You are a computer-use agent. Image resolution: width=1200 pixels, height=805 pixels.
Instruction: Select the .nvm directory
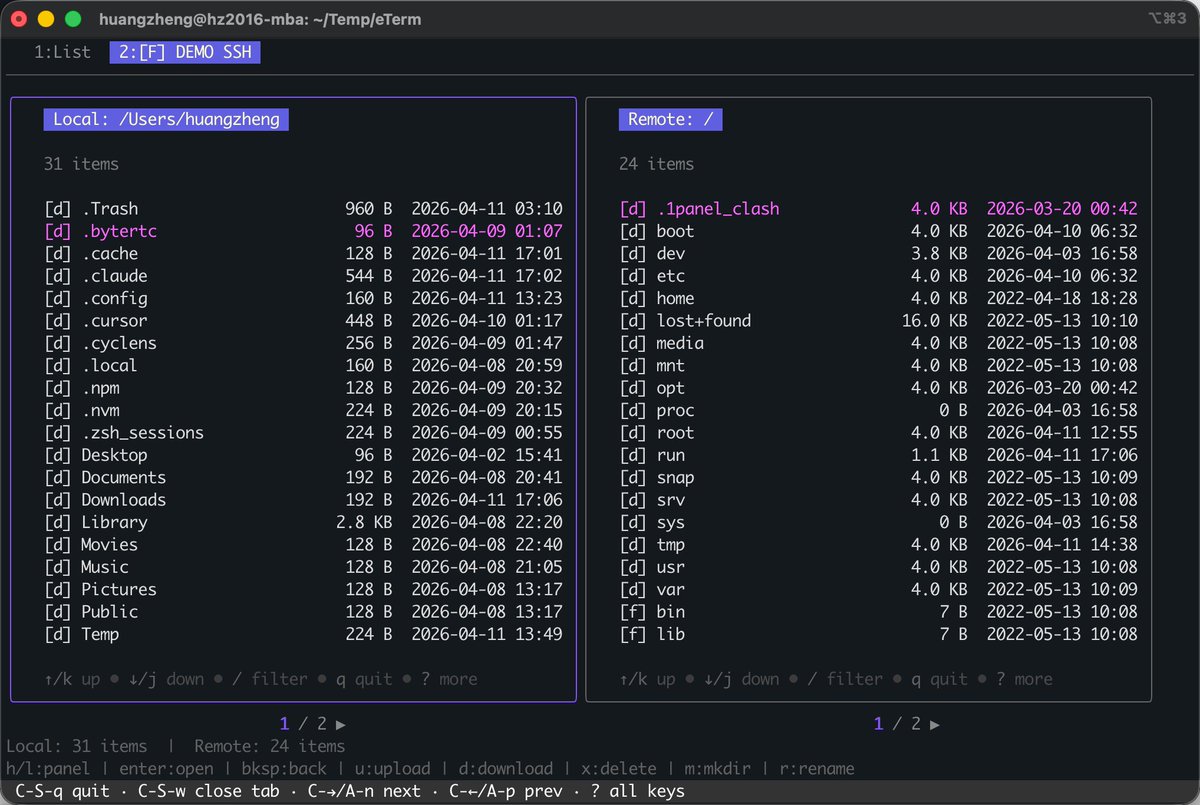coord(303,410)
